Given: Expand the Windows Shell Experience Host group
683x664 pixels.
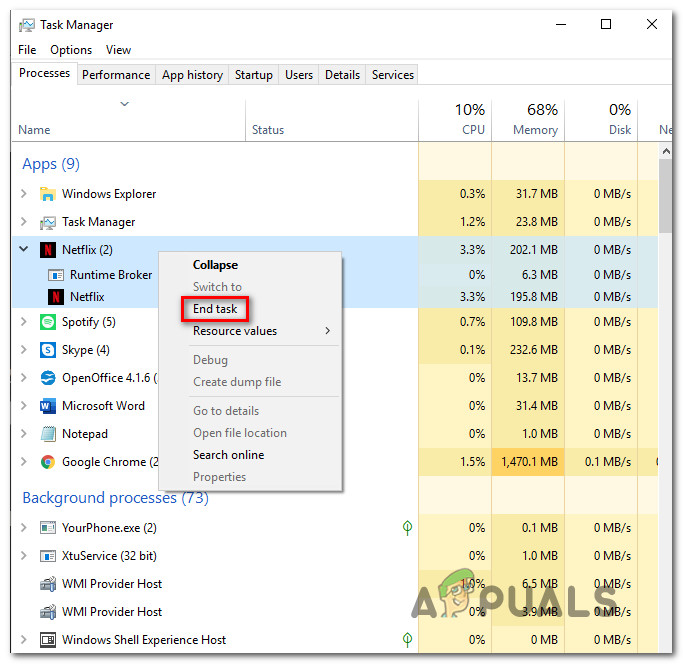Looking at the screenshot, I should coord(24,639).
